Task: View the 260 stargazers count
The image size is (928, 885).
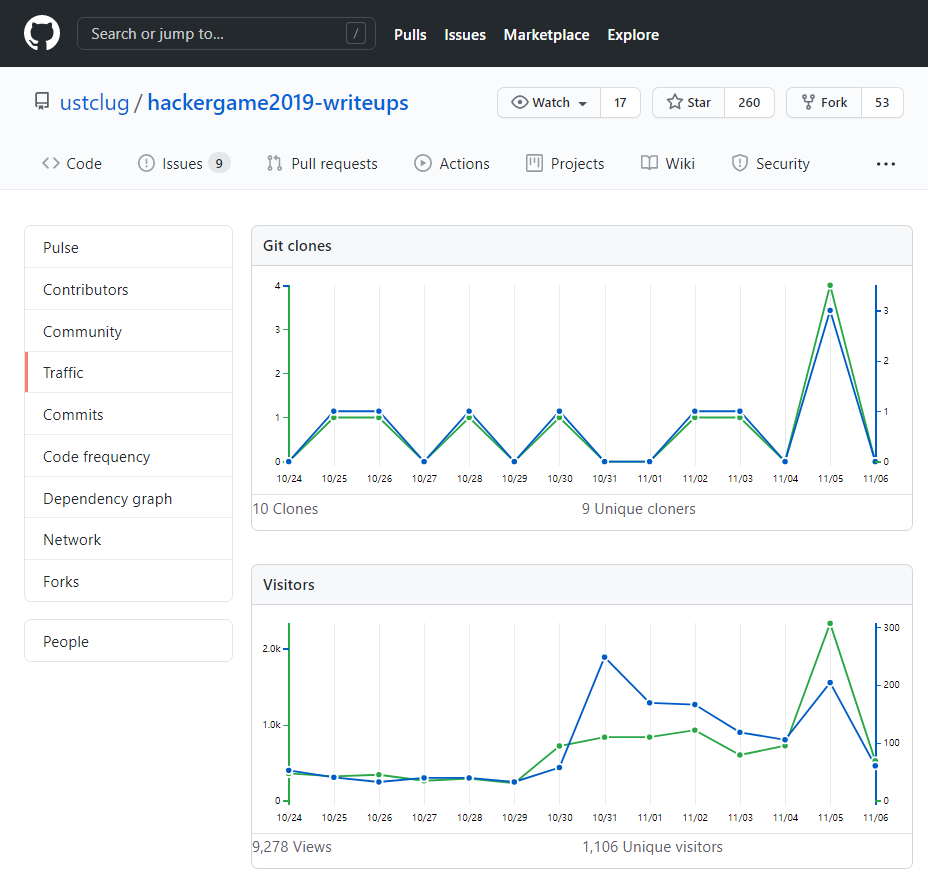Action: (749, 102)
